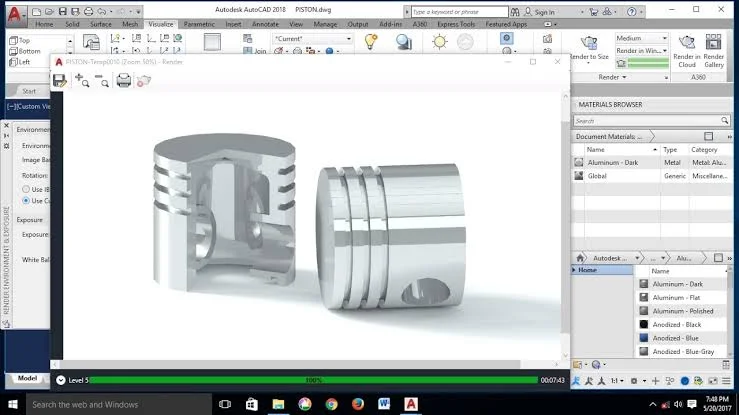Click the Render in Cloud teapot icon

point(687,42)
